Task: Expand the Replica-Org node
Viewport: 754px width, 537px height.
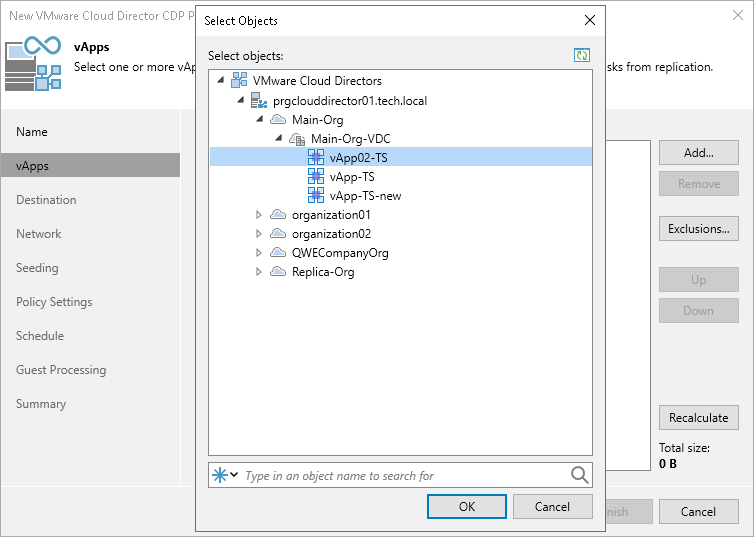Action: point(259,272)
